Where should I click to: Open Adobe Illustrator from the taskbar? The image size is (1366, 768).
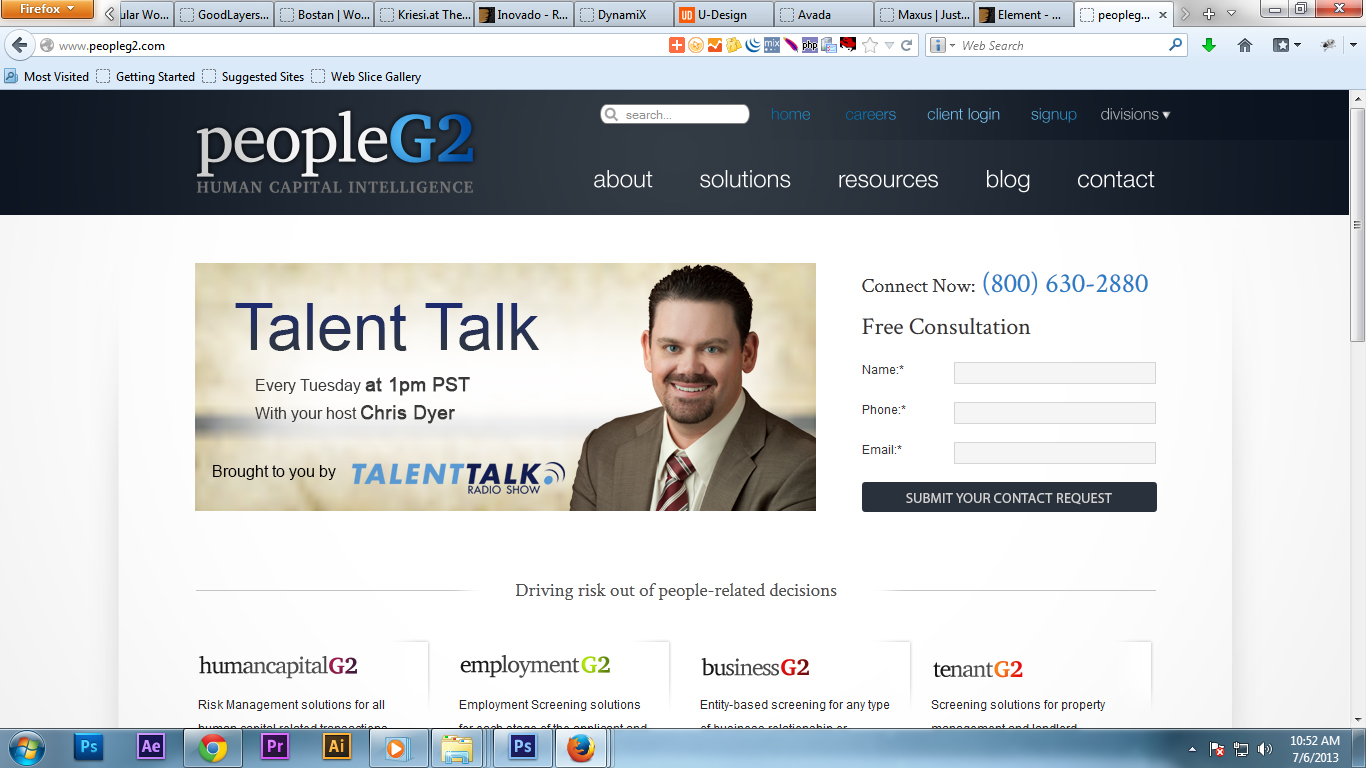[x=336, y=747]
